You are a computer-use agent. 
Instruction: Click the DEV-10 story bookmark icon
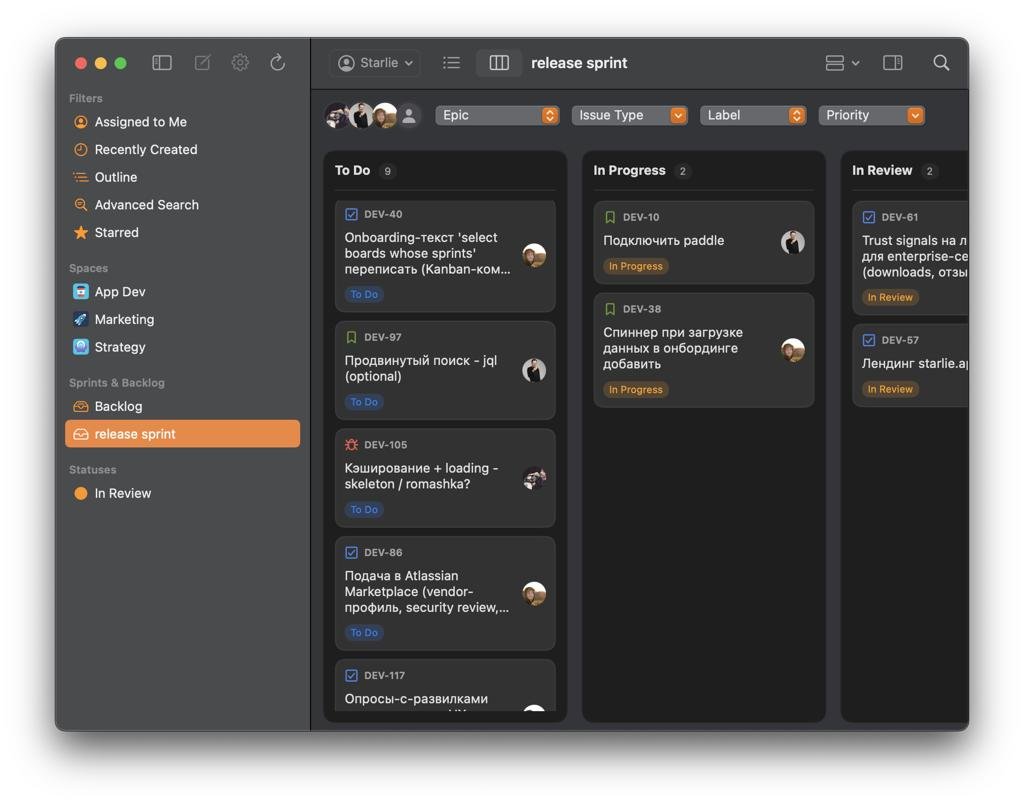[610, 217]
